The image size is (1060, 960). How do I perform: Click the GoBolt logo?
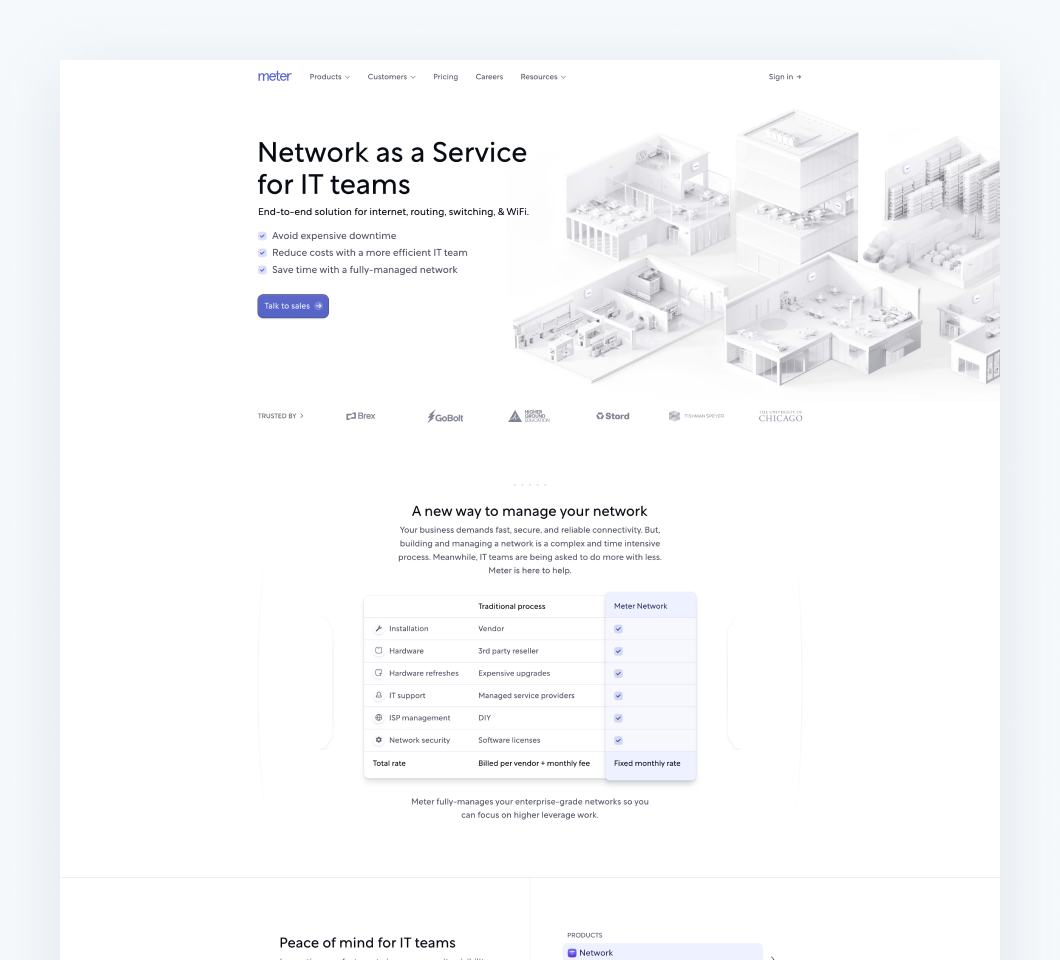(445, 416)
